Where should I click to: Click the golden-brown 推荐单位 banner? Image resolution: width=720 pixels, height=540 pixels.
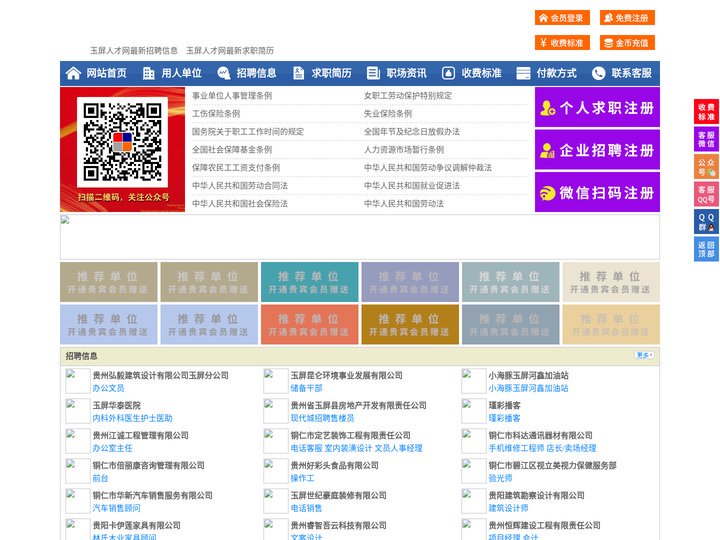tap(410, 324)
